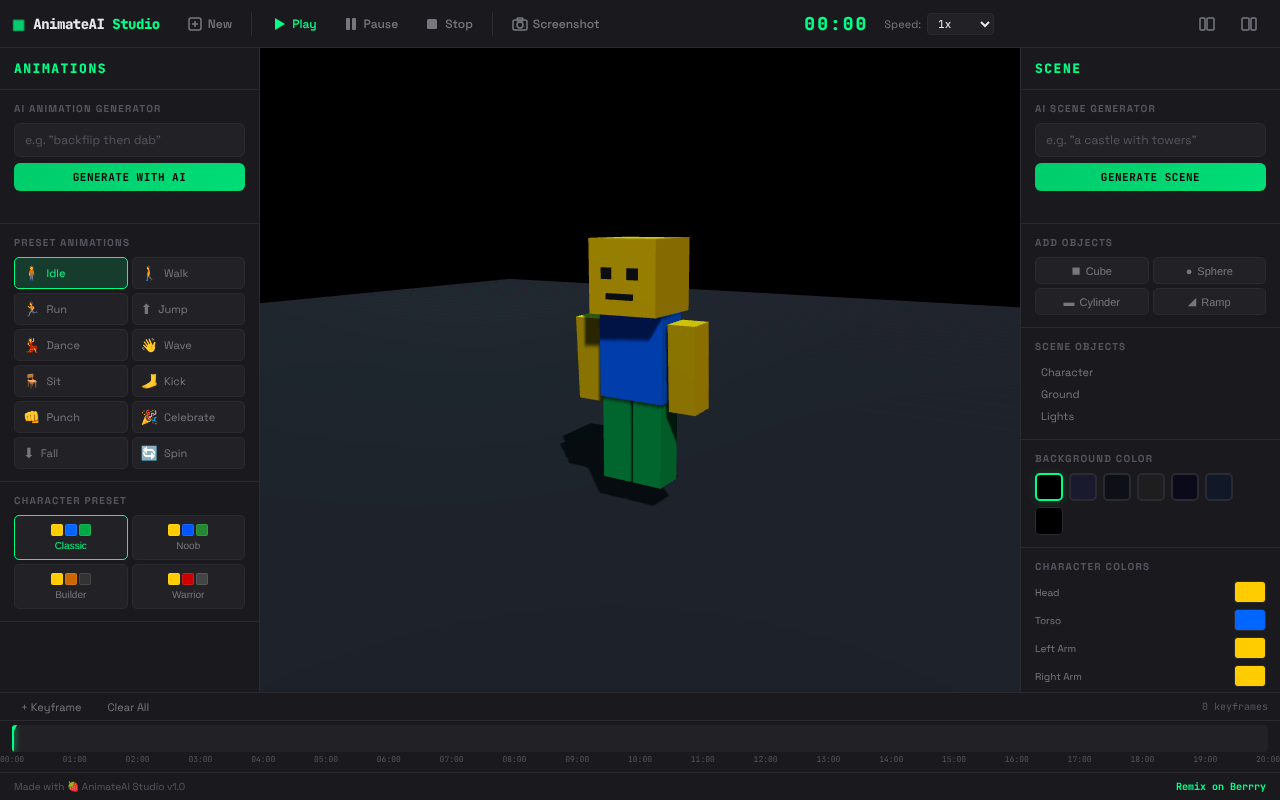Open the playback Speed dropdown
1280x800 pixels.
click(x=960, y=23)
